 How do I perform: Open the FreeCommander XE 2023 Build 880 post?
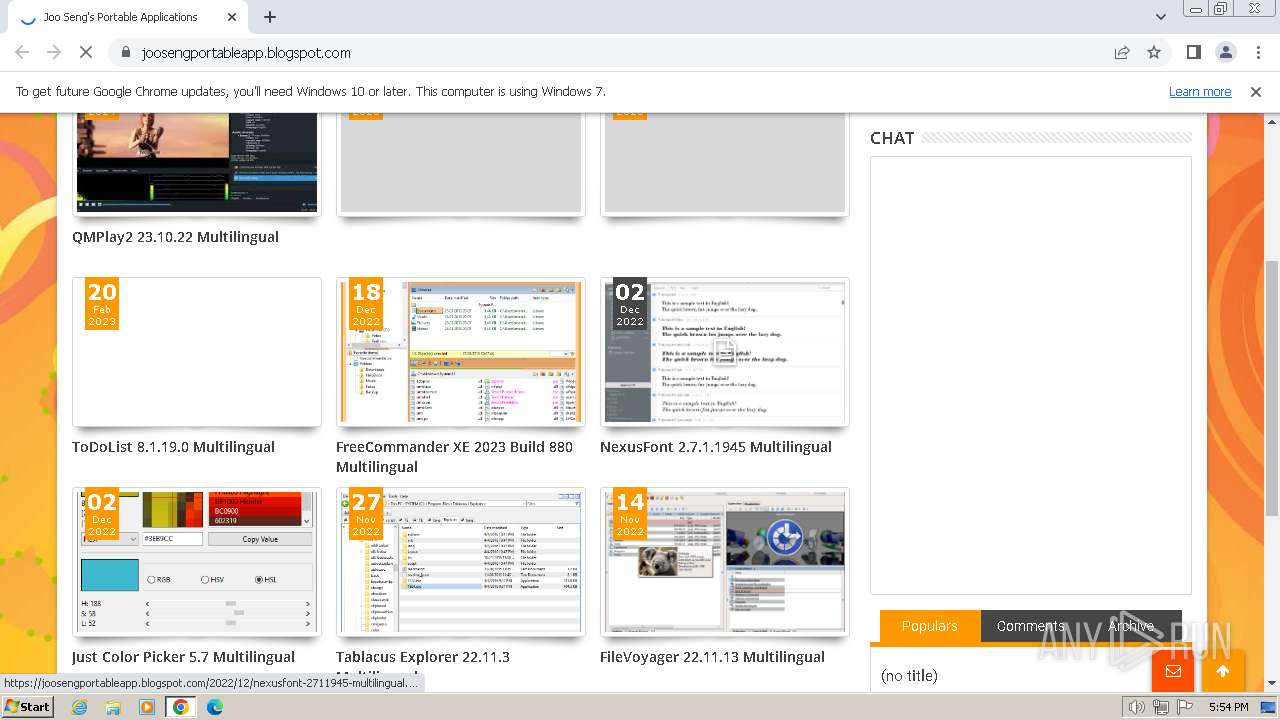pyautogui.click(x=455, y=457)
